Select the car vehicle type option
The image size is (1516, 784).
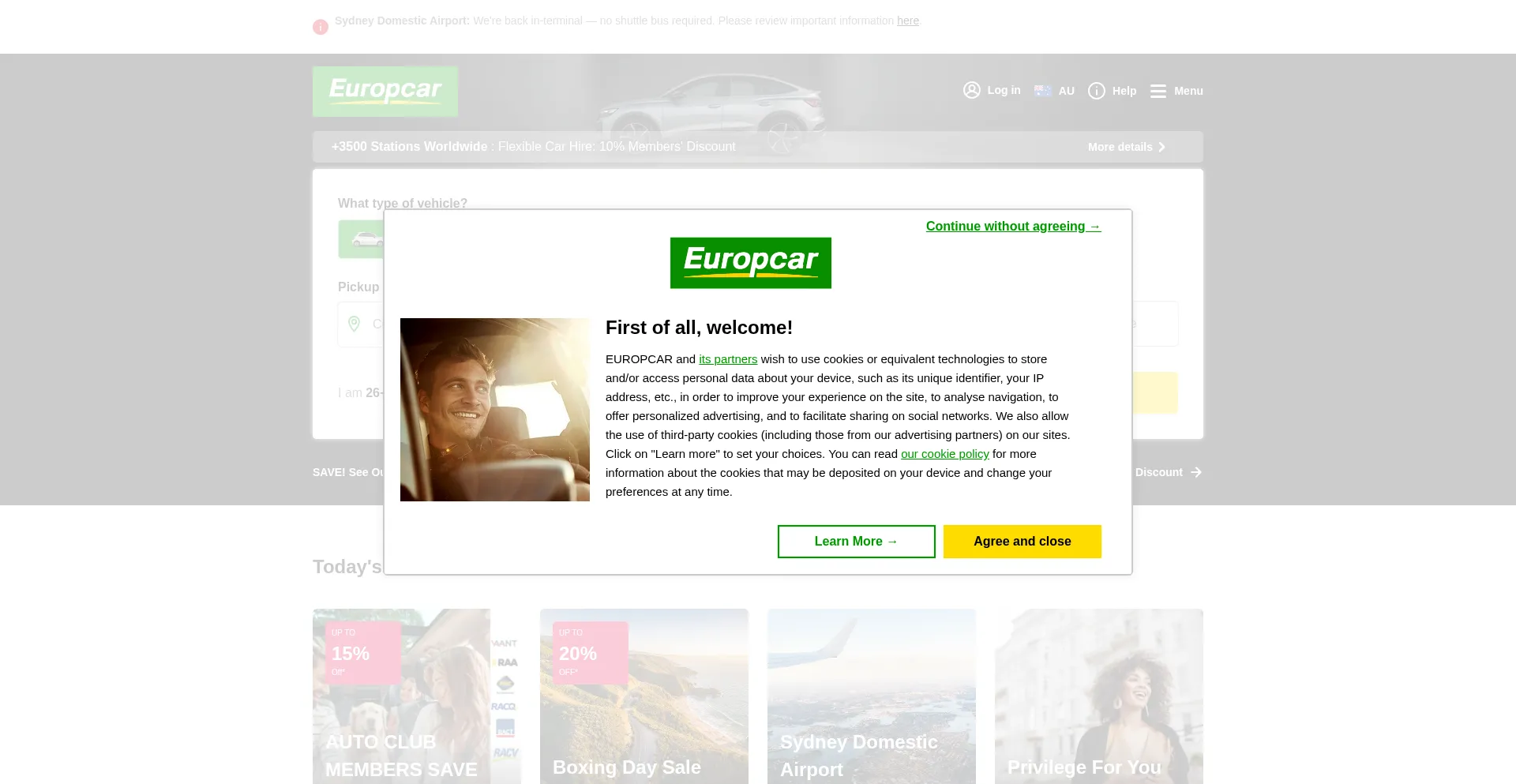click(366, 238)
